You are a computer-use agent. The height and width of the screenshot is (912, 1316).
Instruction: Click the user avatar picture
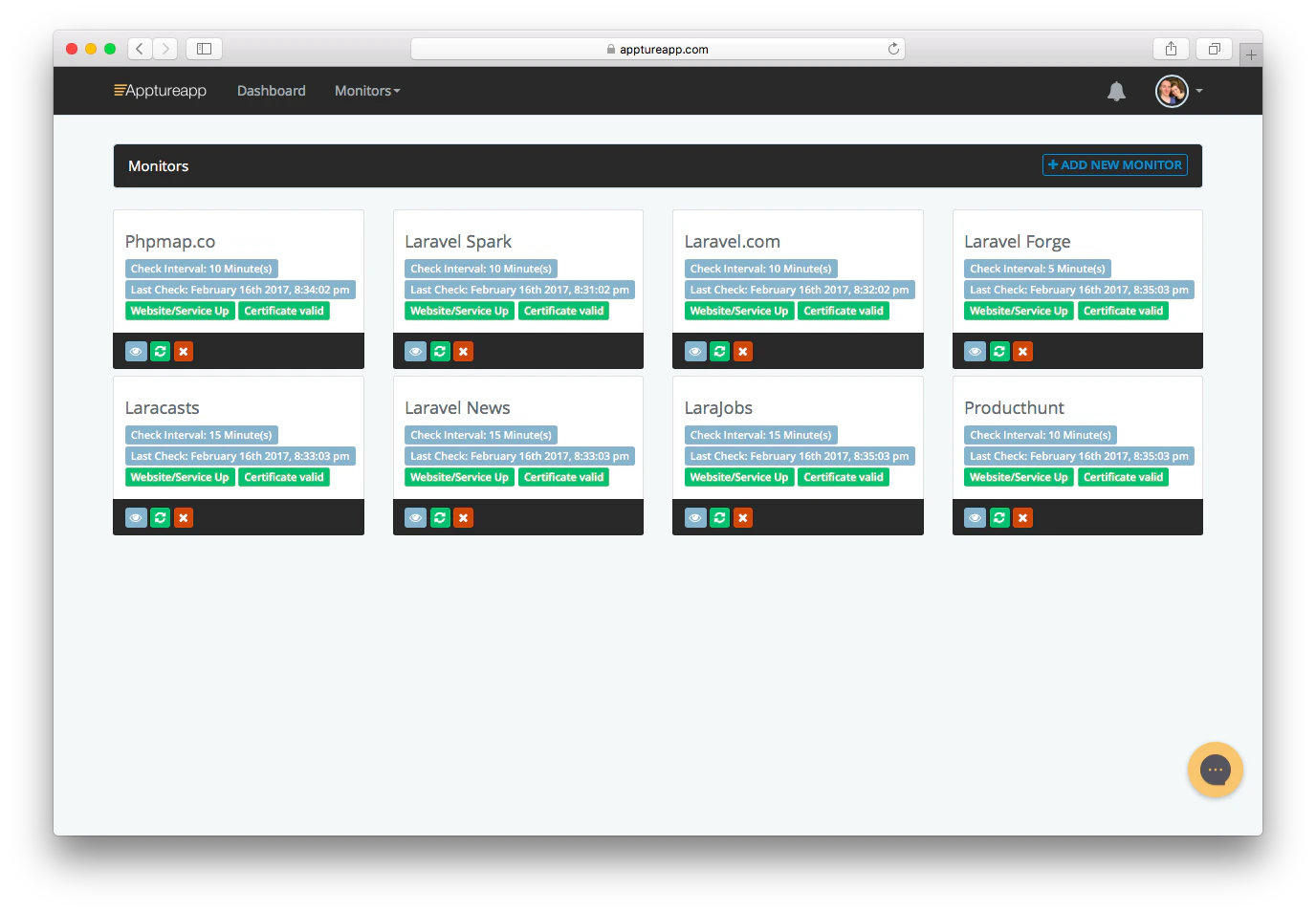tap(1172, 91)
